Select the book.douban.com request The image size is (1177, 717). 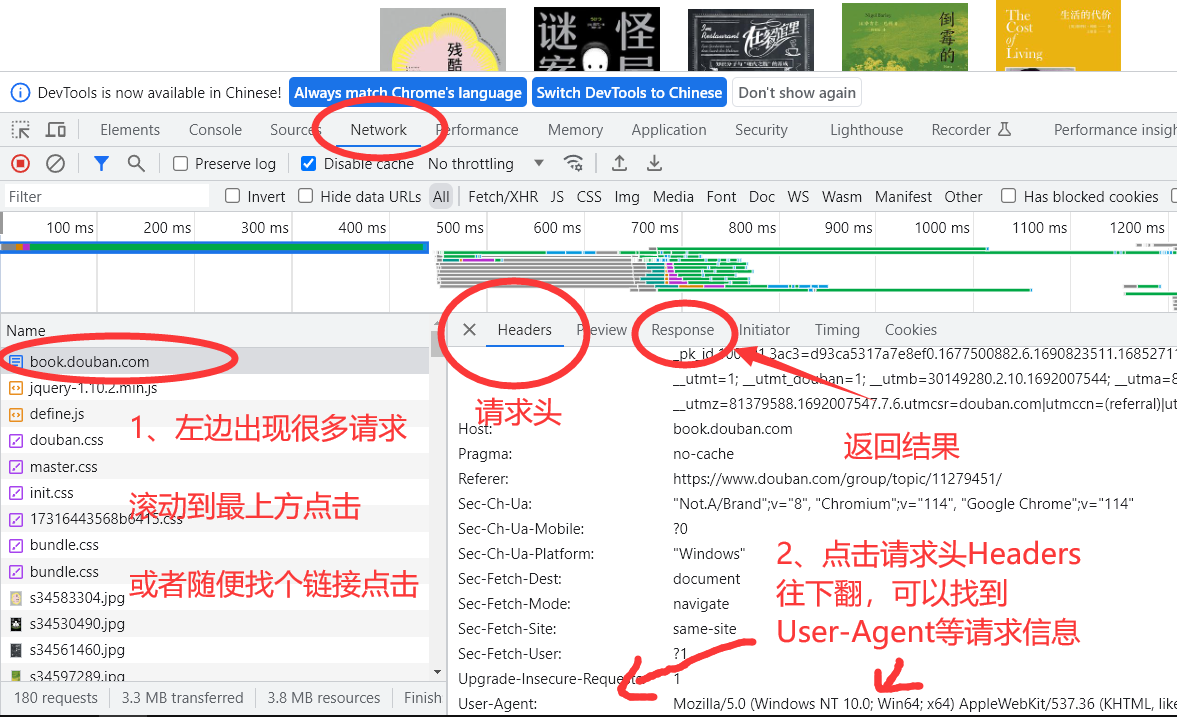coord(215,362)
